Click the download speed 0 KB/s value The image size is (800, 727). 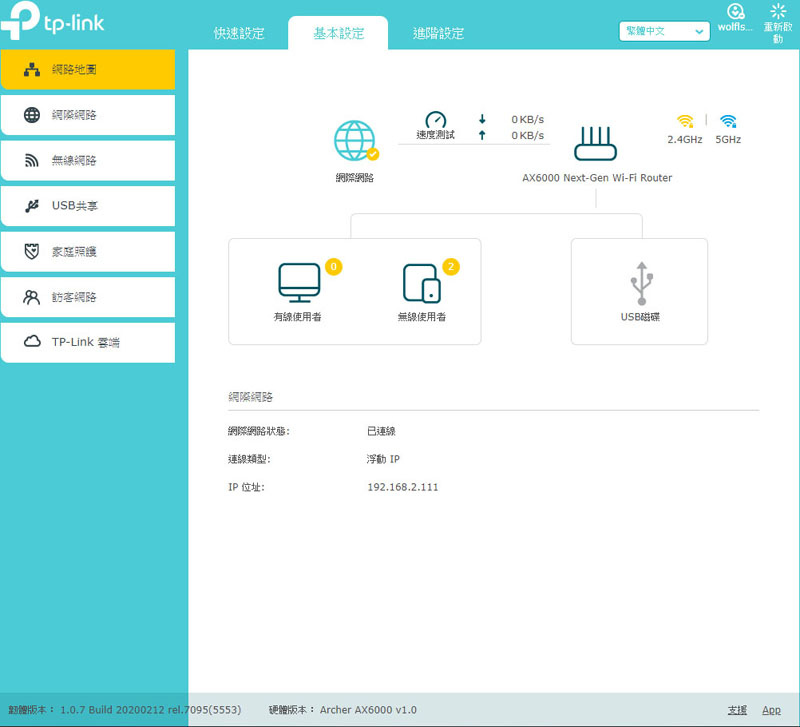pyautogui.click(x=528, y=119)
